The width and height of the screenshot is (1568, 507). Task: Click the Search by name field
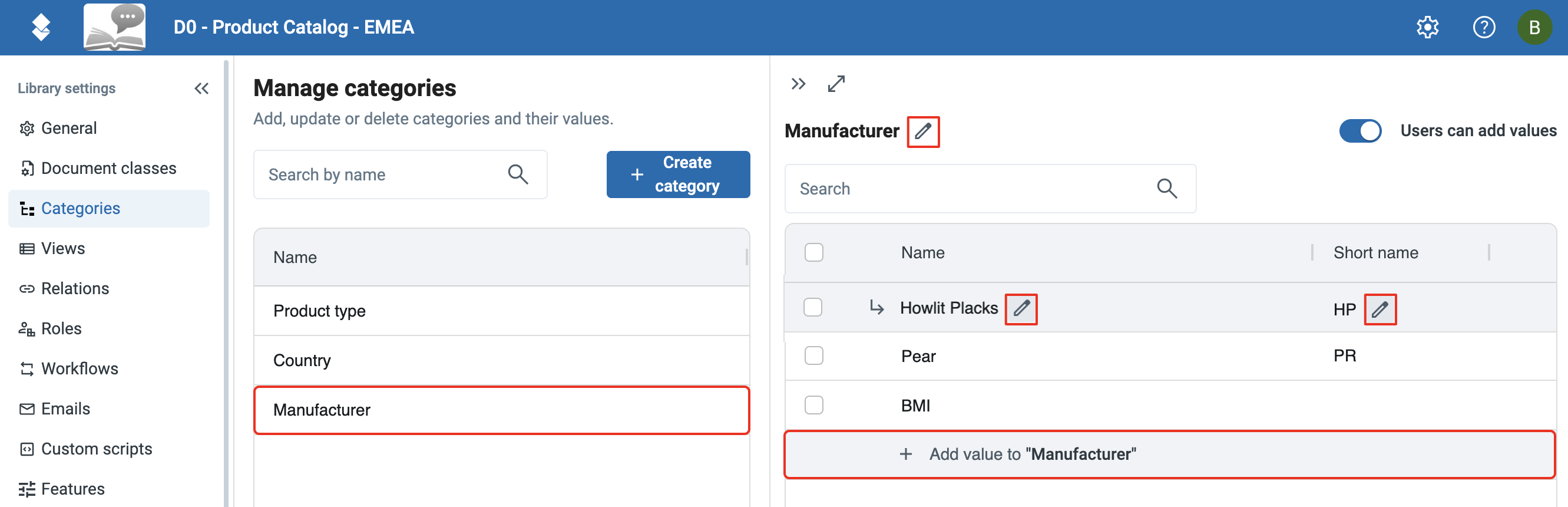pyautogui.click(x=401, y=175)
